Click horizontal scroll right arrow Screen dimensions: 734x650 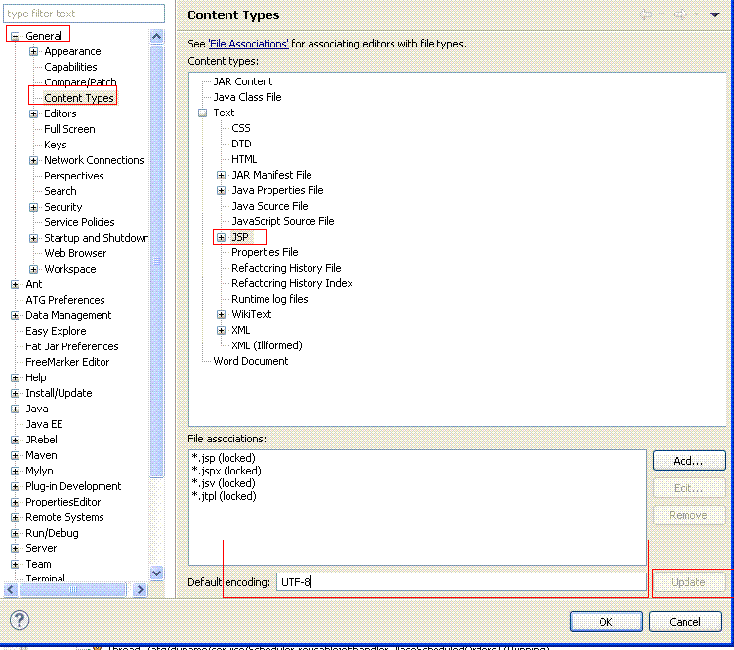point(139,590)
